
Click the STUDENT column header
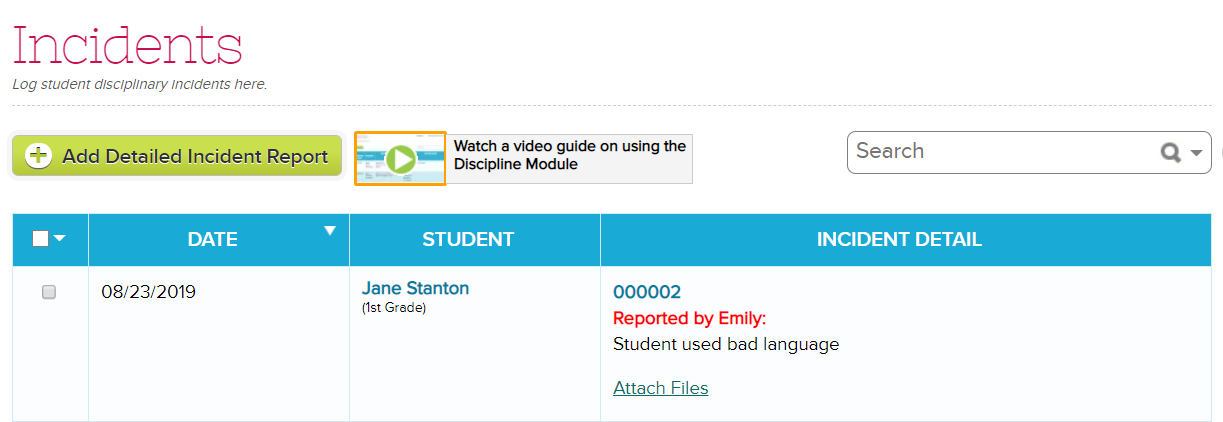[x=468, y=239]
